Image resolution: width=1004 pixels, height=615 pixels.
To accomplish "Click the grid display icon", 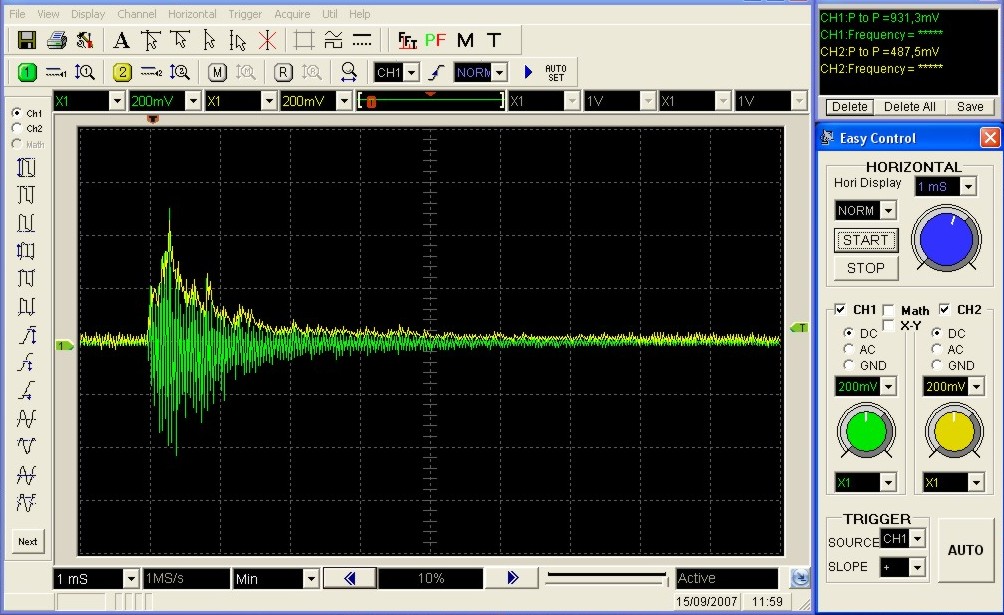I will [304, 40].
